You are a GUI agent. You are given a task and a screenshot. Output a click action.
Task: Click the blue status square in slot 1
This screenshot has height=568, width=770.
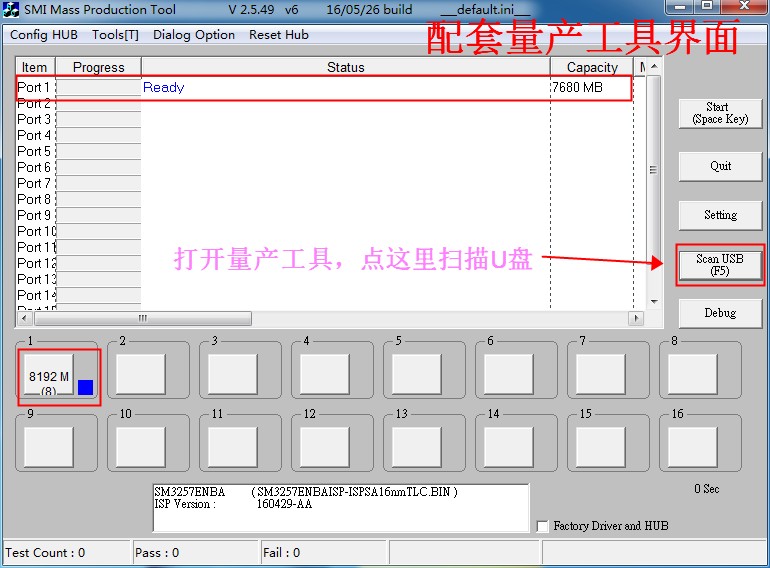pos(85,387)
